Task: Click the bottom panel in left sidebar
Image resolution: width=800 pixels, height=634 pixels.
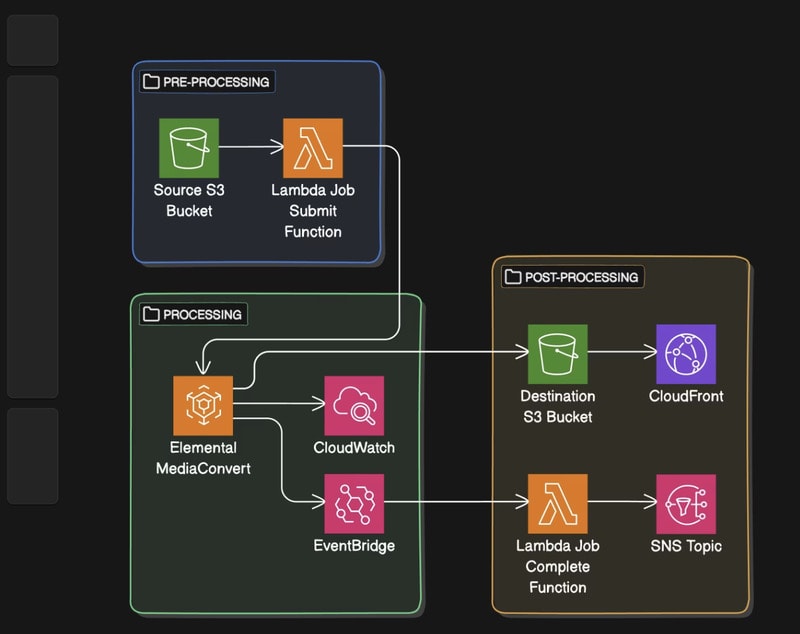Action: [32, 455]
